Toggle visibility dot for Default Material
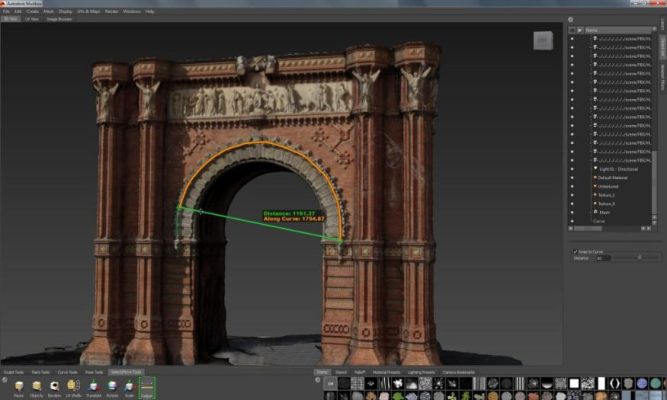 571,176
